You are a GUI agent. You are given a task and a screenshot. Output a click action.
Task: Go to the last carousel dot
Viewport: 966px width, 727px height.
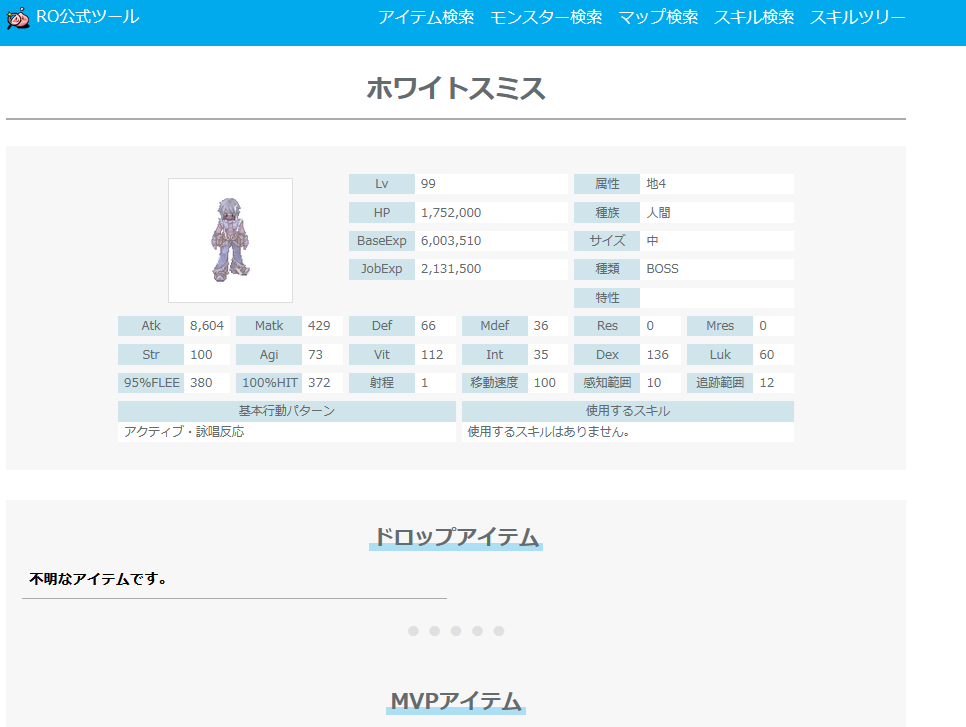[499, 631]
